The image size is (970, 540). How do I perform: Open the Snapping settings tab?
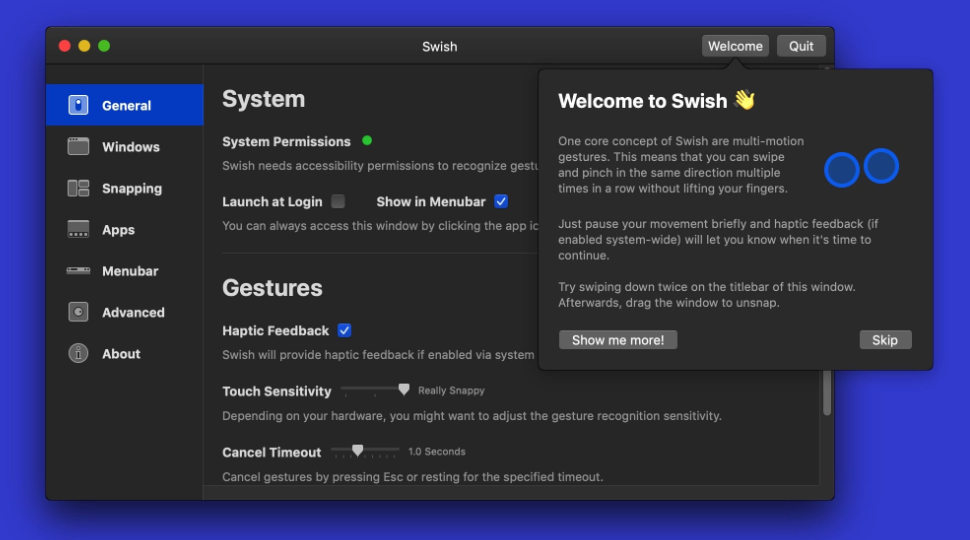(131, 188)
